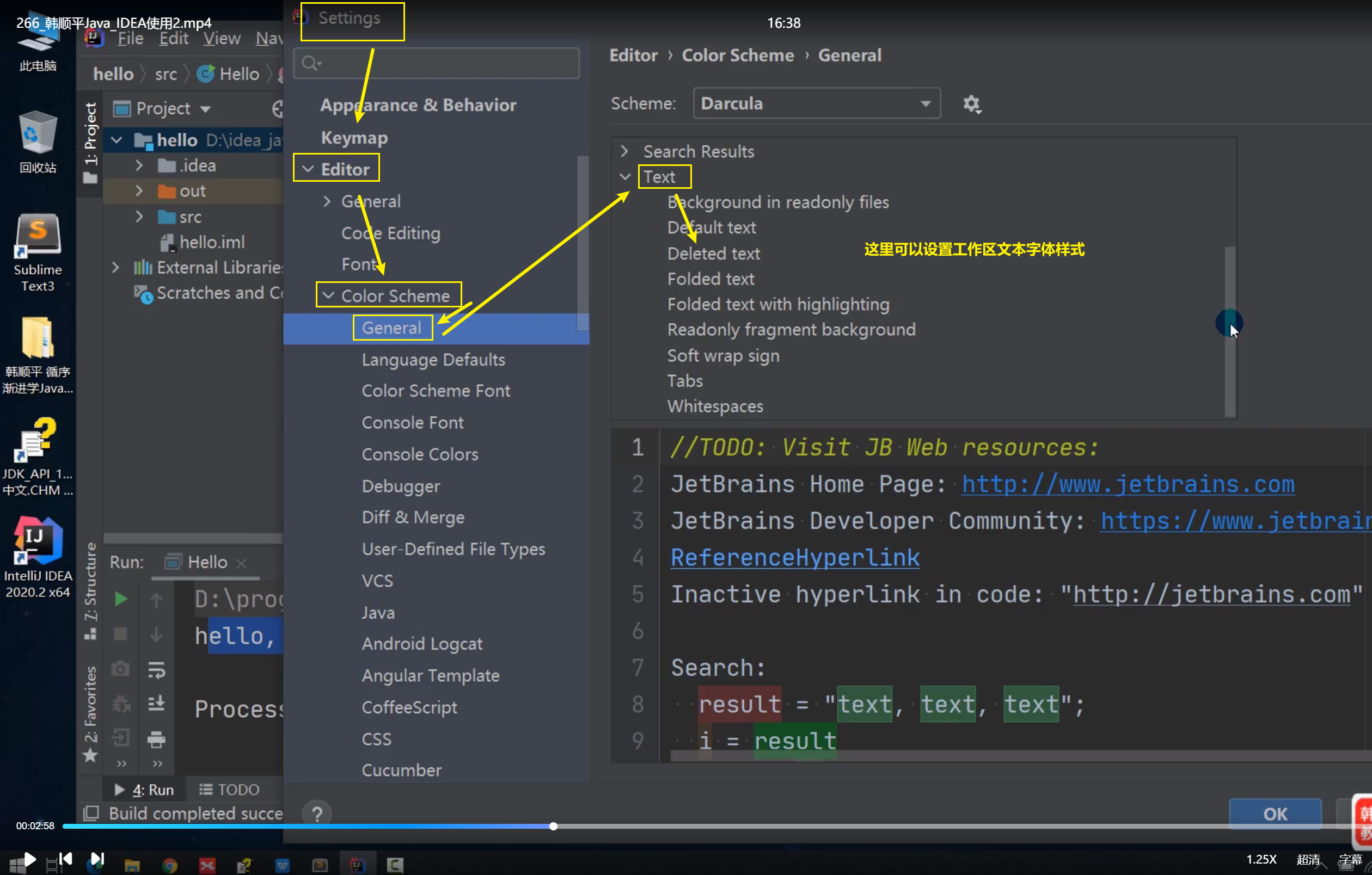Click the print icon in Run panel
1372x875 pixels.
pyautogui.click(x=156, y=740)
